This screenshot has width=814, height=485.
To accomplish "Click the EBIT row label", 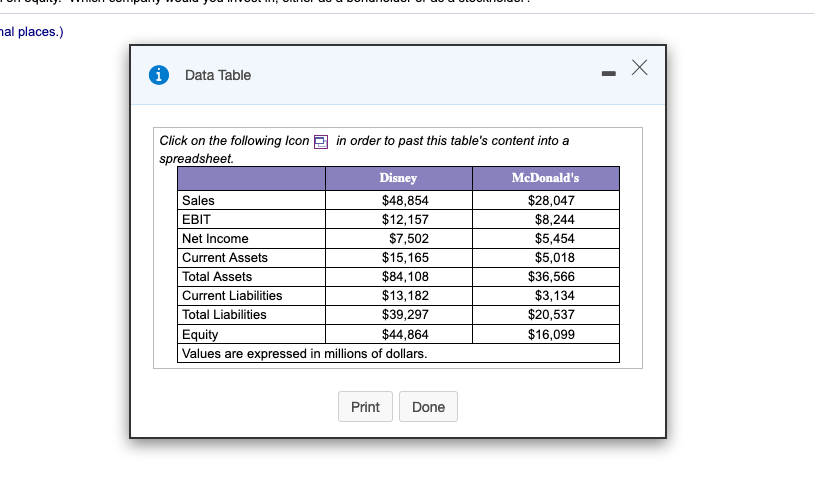I will 196,220.
